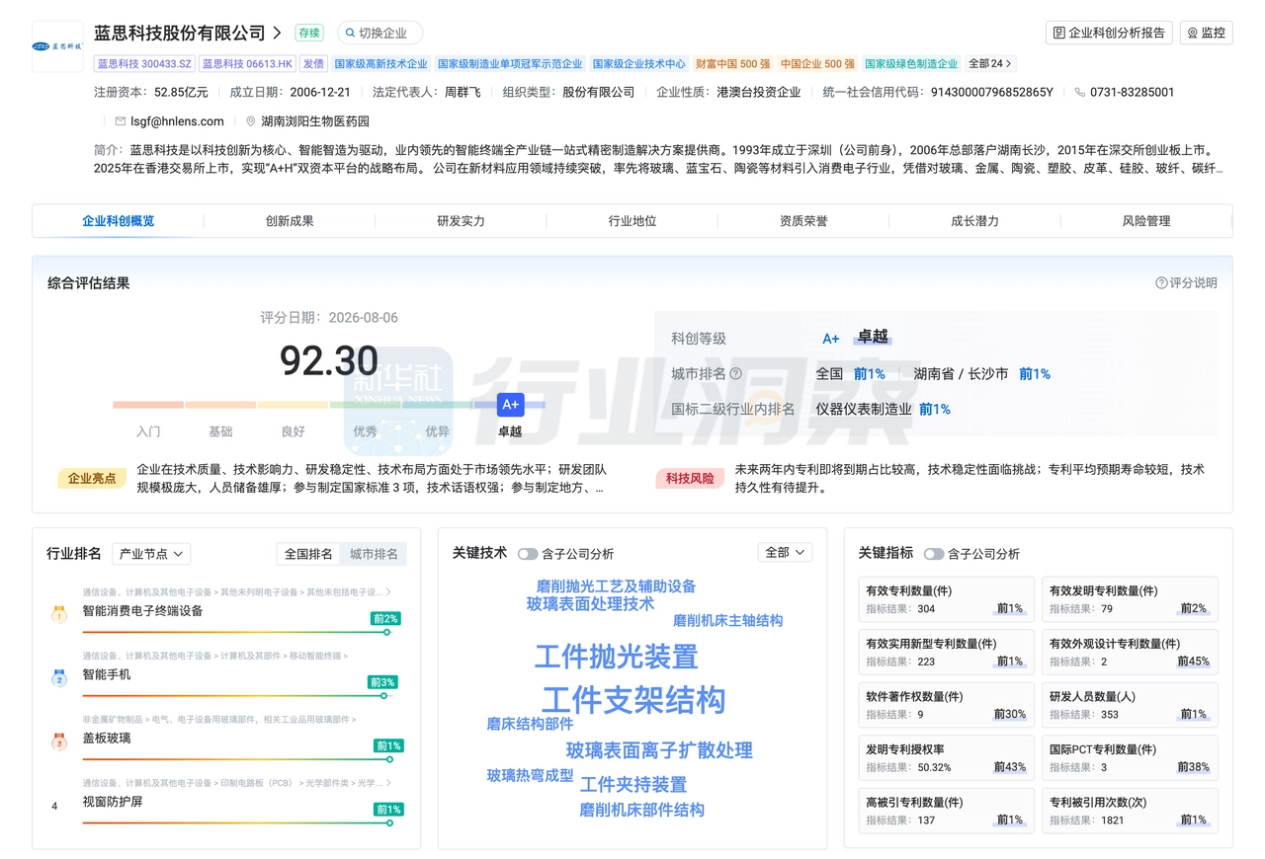Click the phone icon next to 0731-83285001
The image size is (1265, 859).
pos(1080,92)
